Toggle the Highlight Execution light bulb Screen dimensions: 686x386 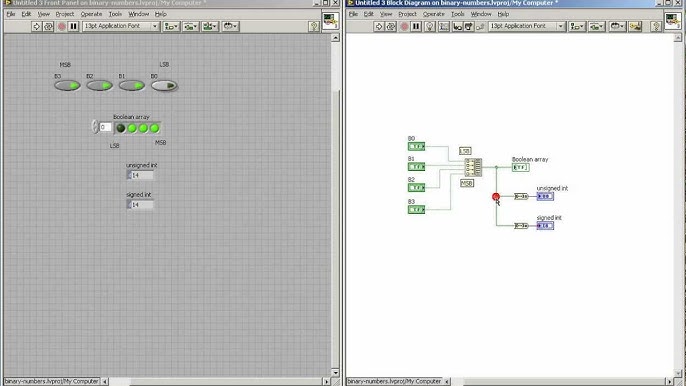pos(430,26)
